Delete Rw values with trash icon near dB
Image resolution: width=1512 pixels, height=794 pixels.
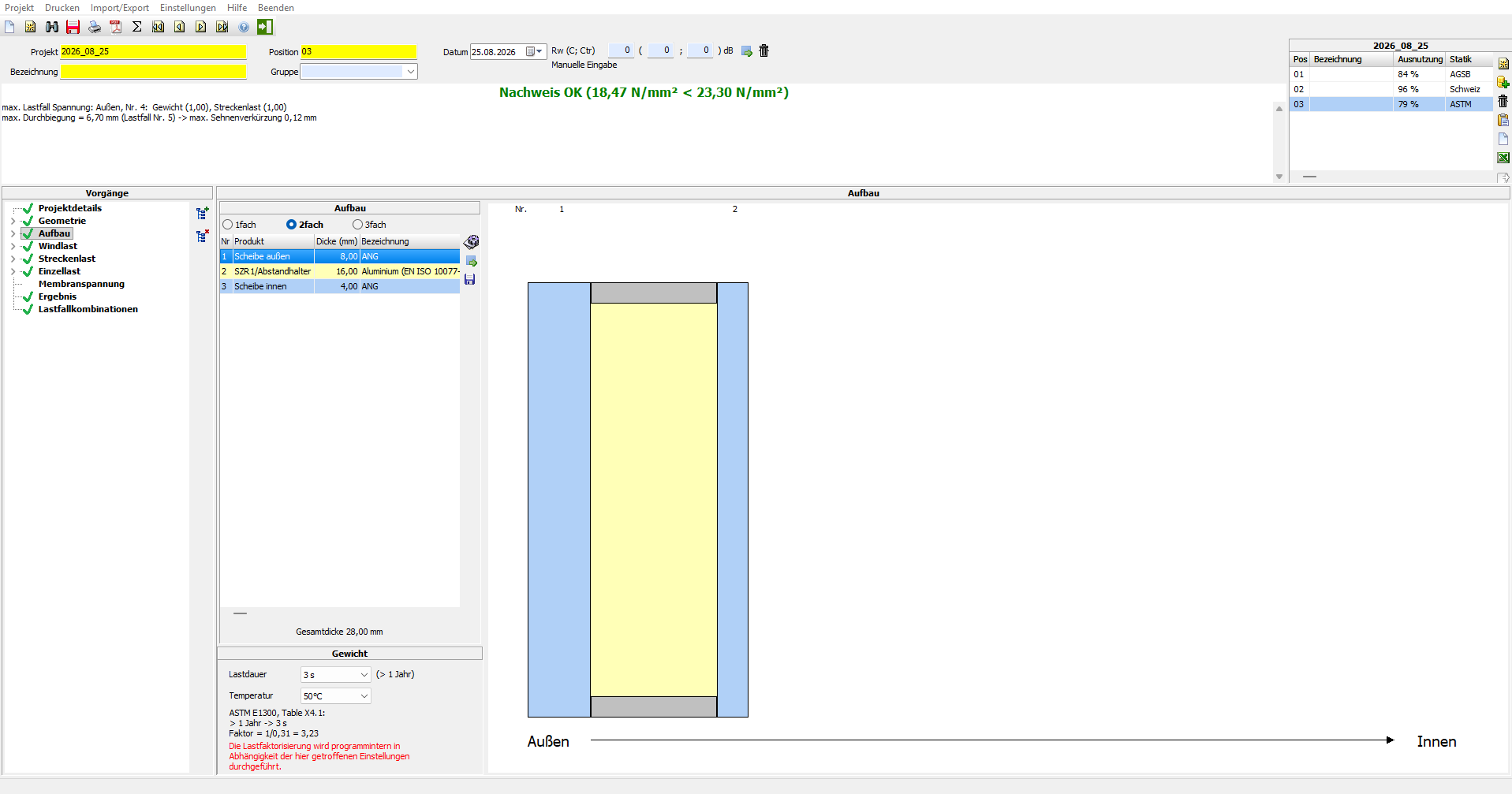click(763, 50)
